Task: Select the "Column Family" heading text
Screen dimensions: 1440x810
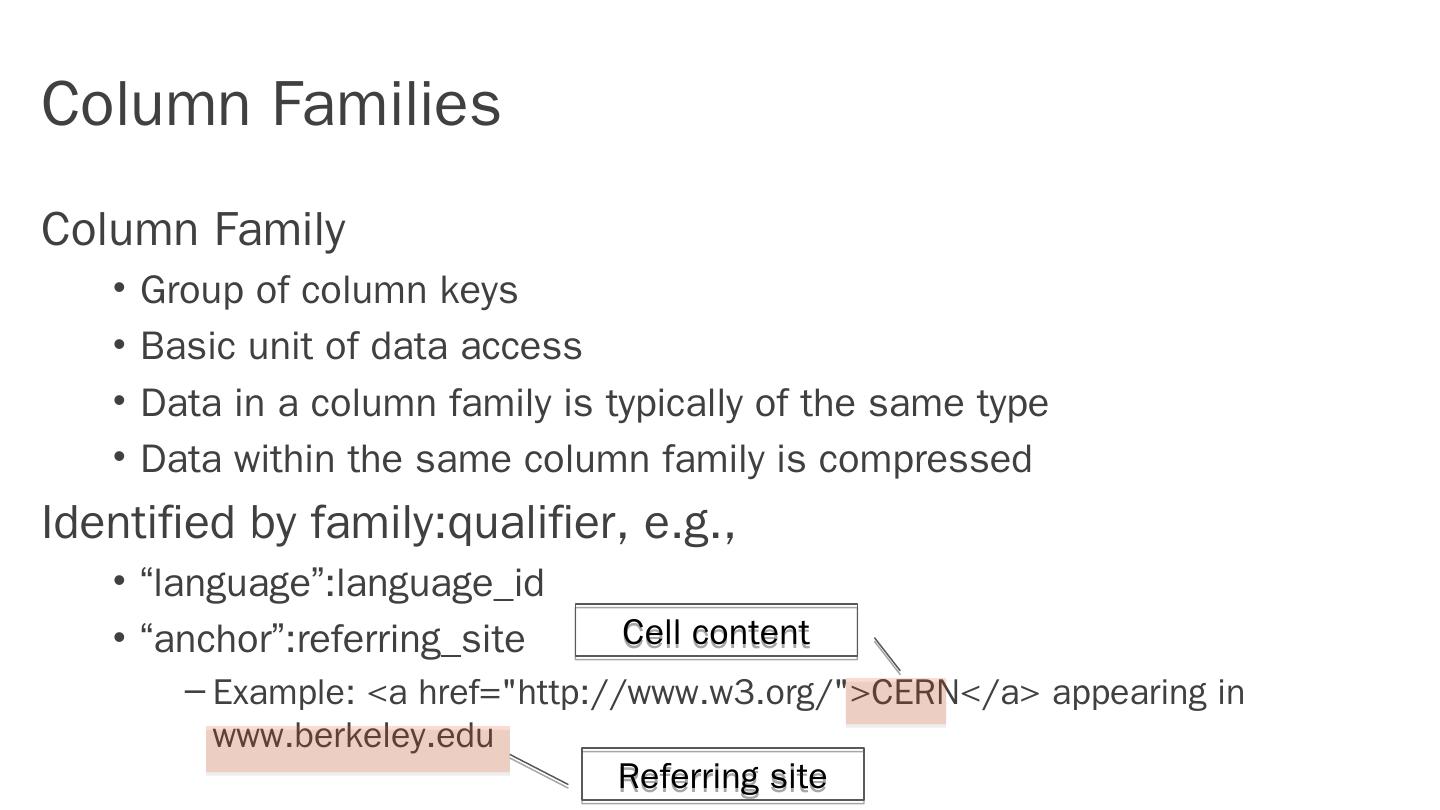Action: click(x=193, y=230)
